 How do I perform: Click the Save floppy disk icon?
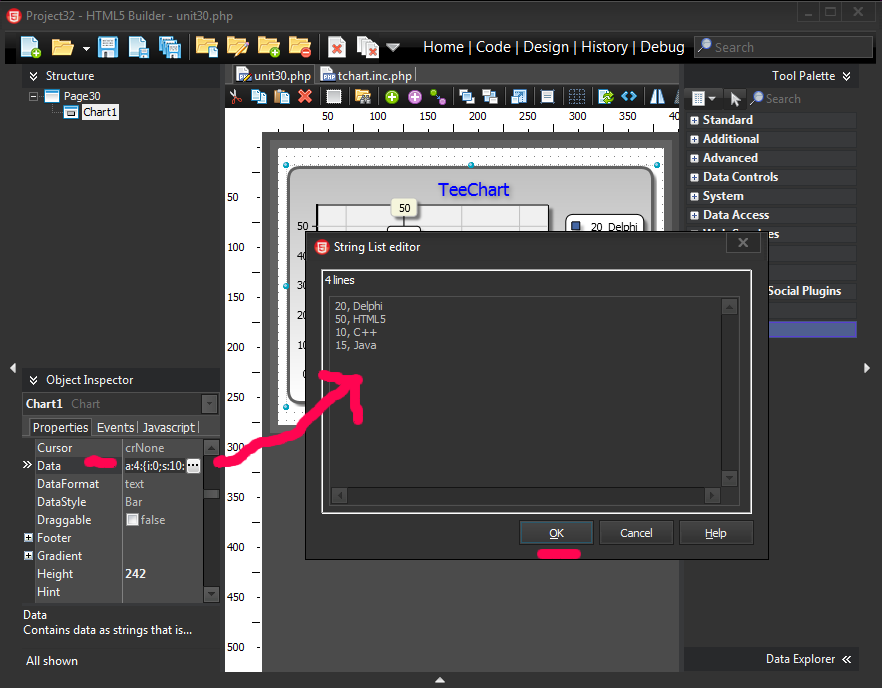click(x=108, y=47)
